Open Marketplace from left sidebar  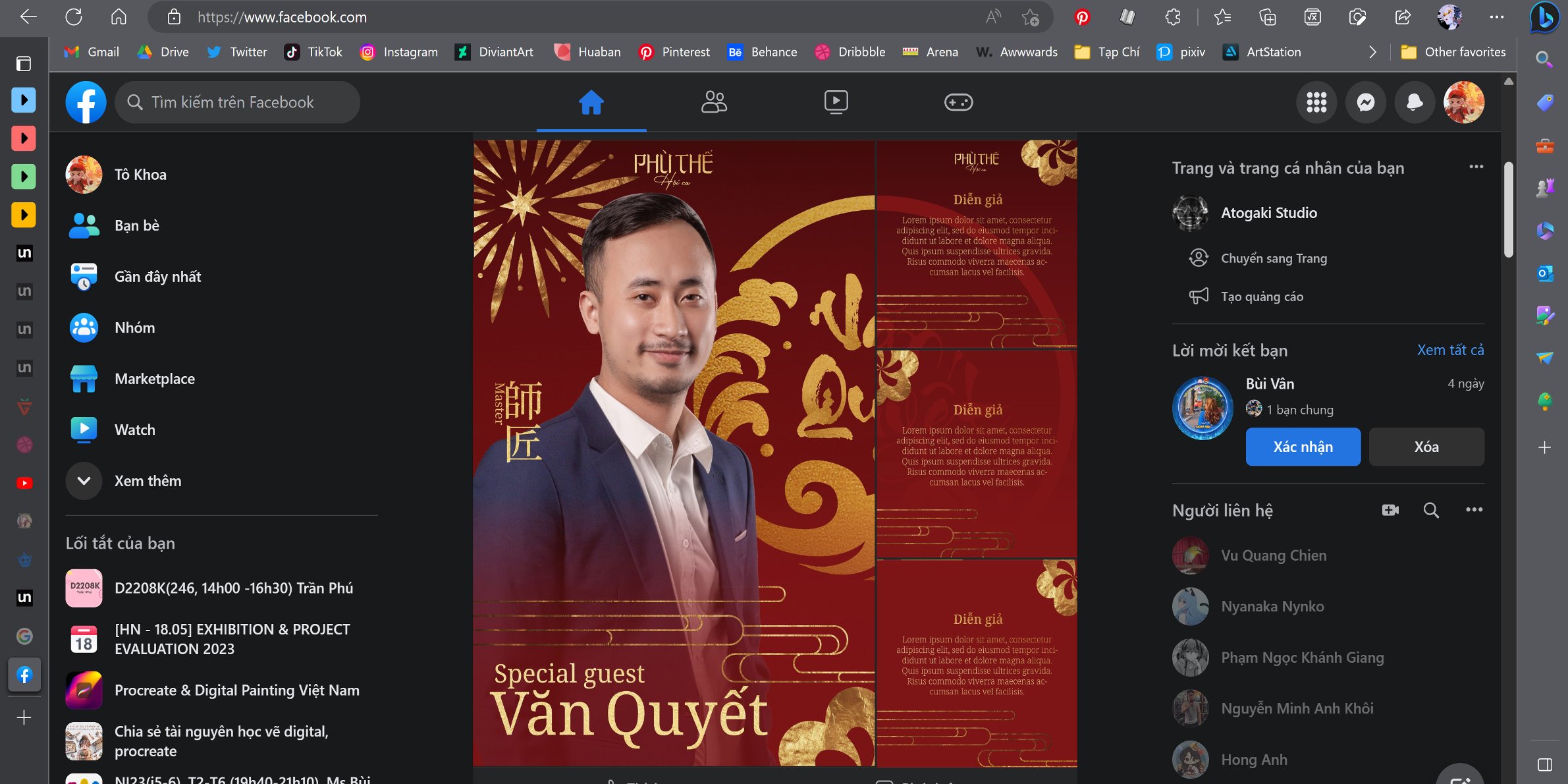221,379
